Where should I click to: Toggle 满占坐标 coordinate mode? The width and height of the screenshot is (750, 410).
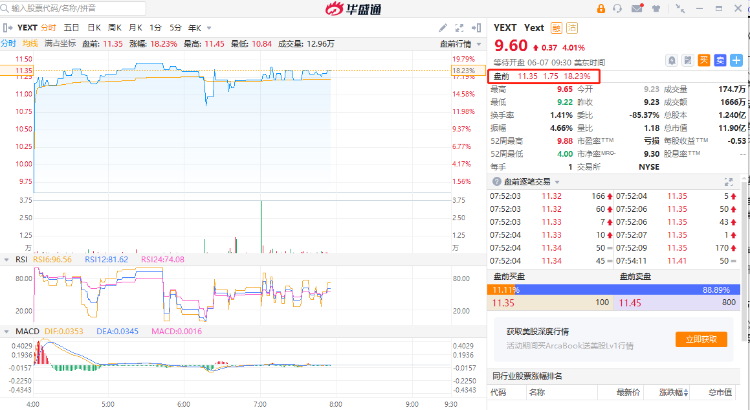coord(60,44)
